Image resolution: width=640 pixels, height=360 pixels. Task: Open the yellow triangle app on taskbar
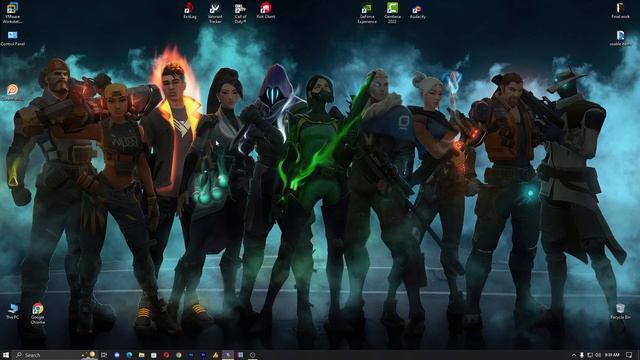pos(215,355)
